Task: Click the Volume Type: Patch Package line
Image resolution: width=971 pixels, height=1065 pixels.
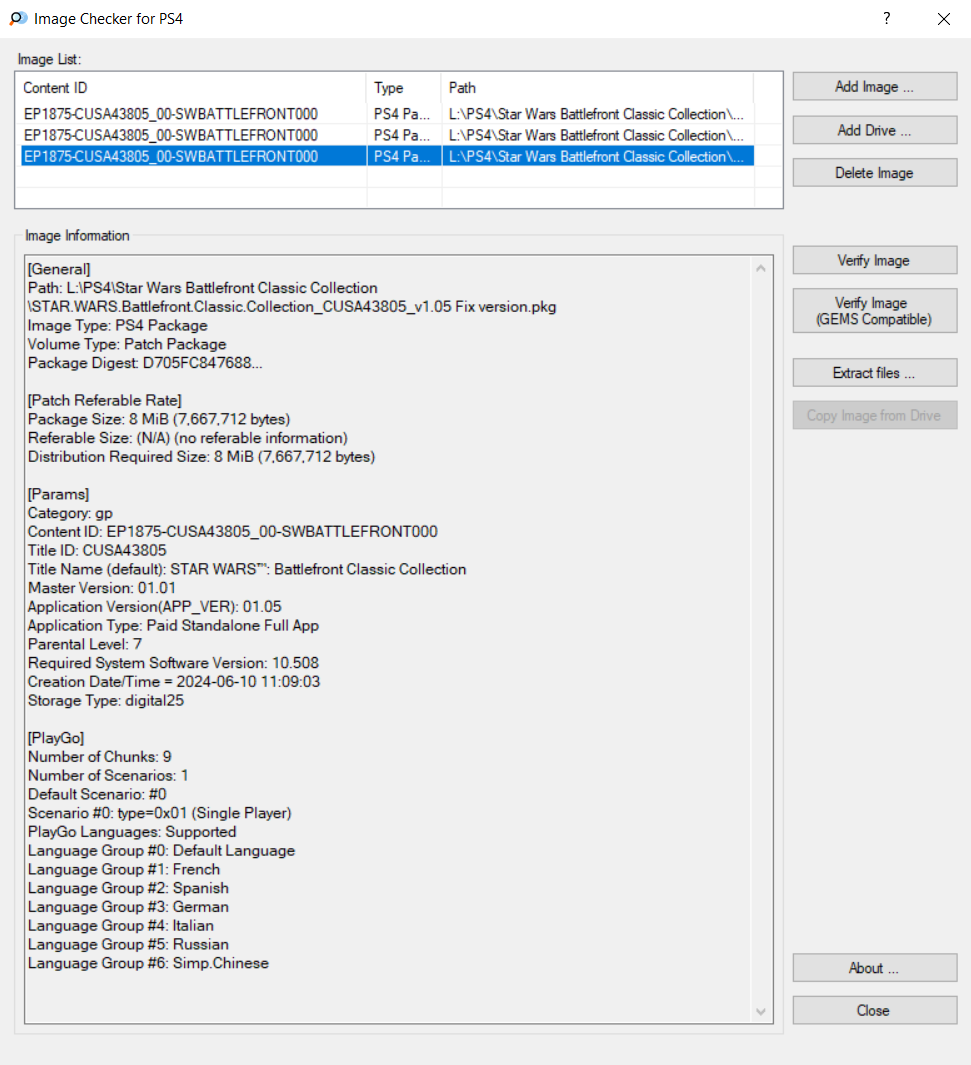Action: click(x=127, y=344)
